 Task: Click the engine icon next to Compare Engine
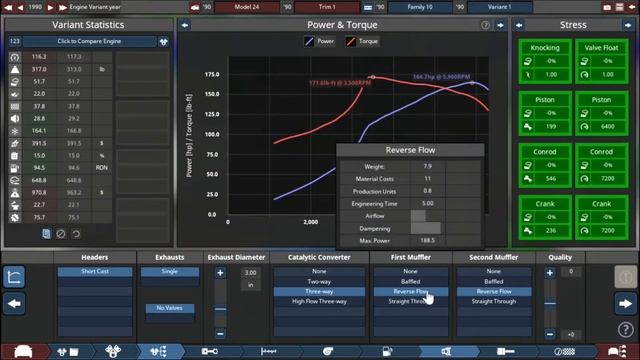coord(164,41)
